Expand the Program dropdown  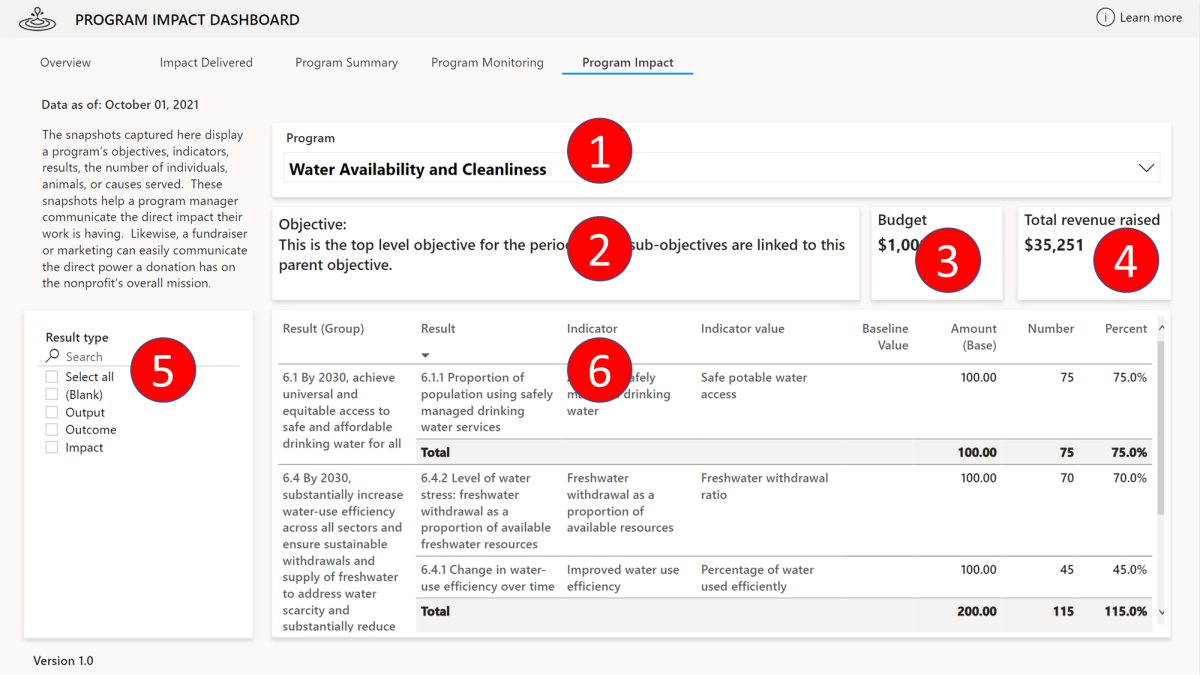(x=1146, y=168)
